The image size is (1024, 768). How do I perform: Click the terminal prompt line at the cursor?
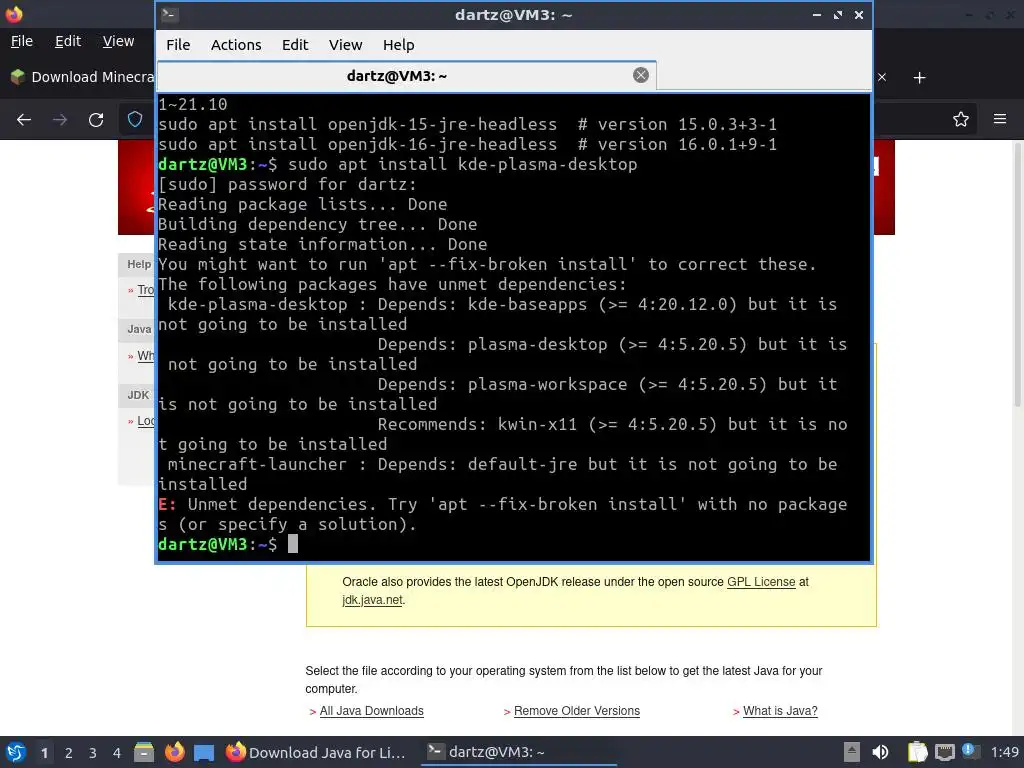point(293,544)
